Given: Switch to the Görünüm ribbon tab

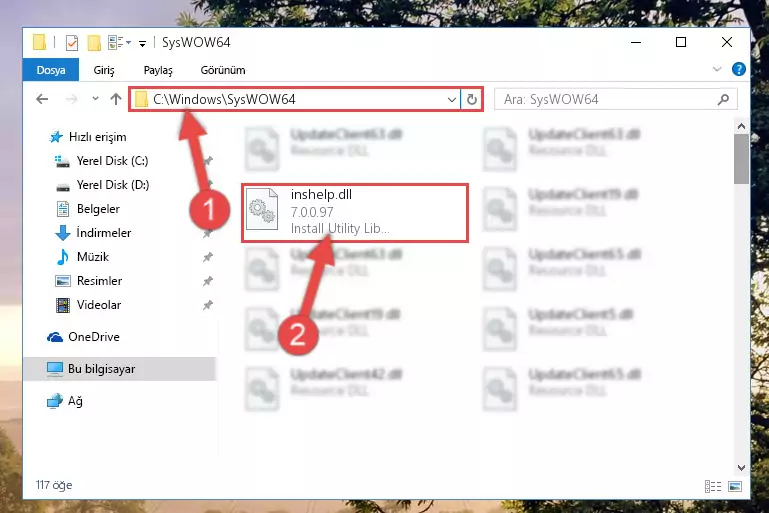Looking at the screenshot, I should click(x=223, y=70).
